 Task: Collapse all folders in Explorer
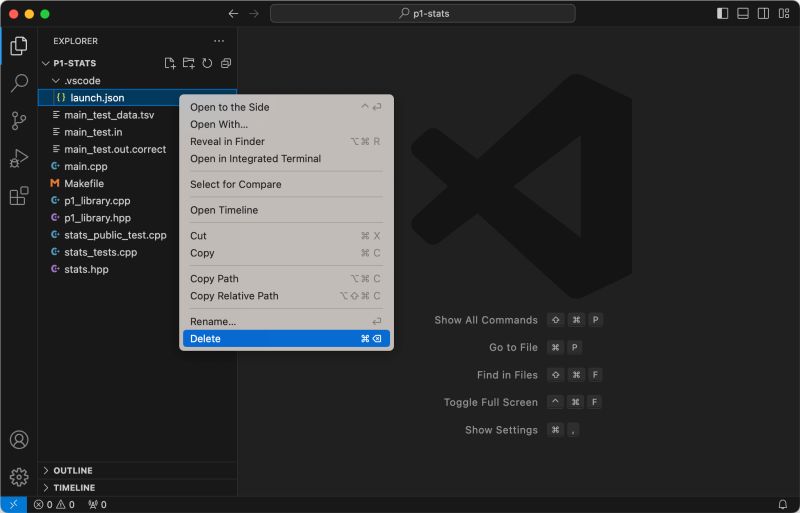pos(226,63)
